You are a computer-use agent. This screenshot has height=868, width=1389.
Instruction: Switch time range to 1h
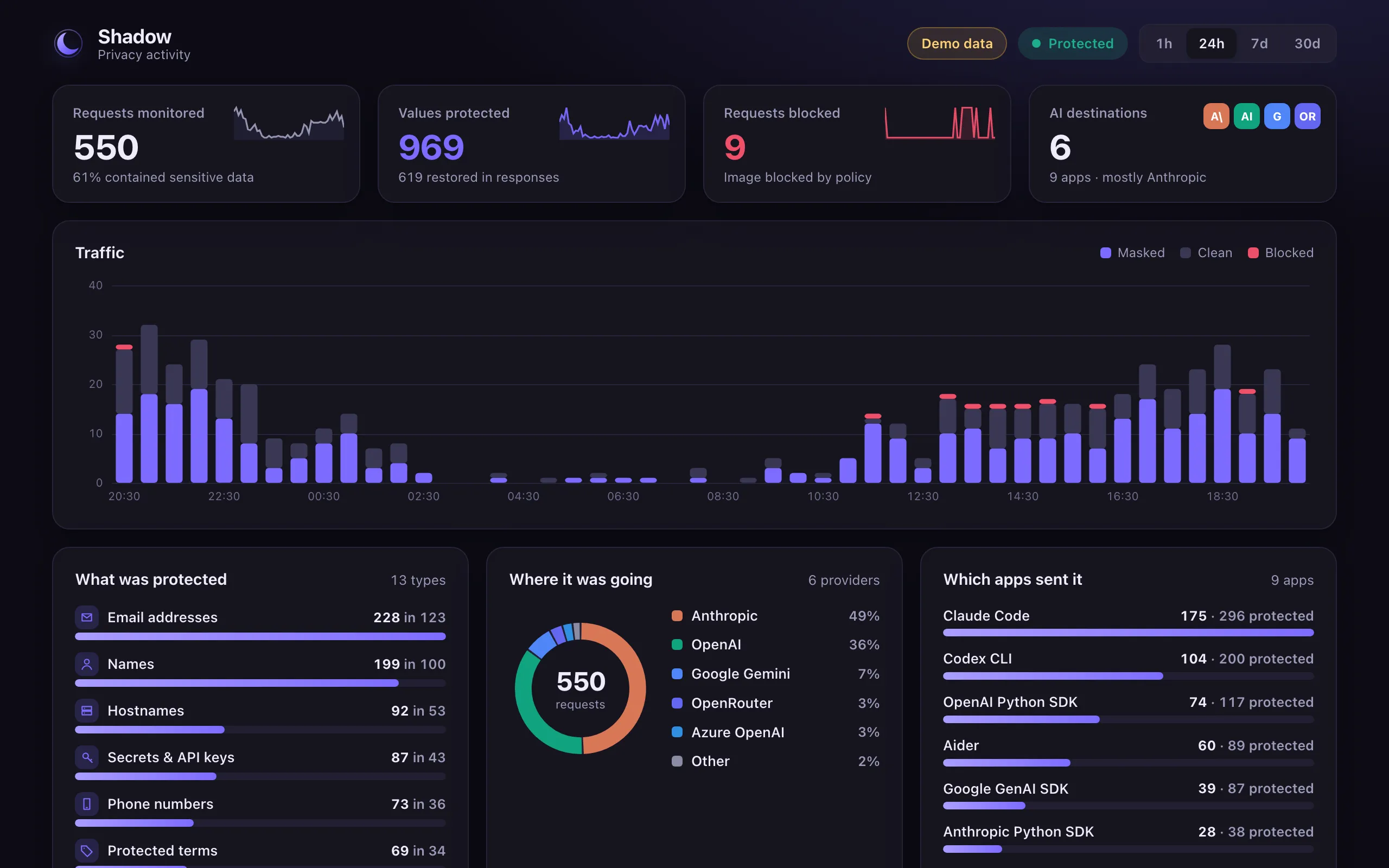point(1163,43)
